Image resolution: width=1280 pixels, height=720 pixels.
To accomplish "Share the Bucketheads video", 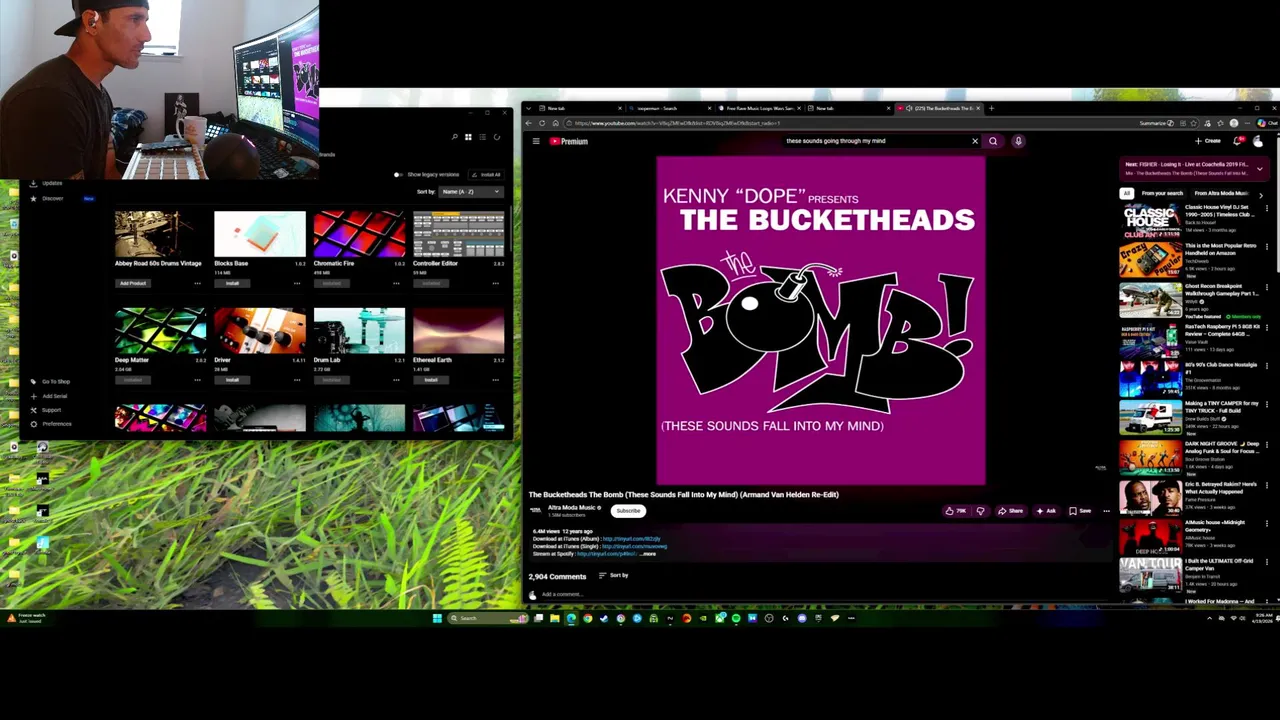I will [x=1010, y=511].
